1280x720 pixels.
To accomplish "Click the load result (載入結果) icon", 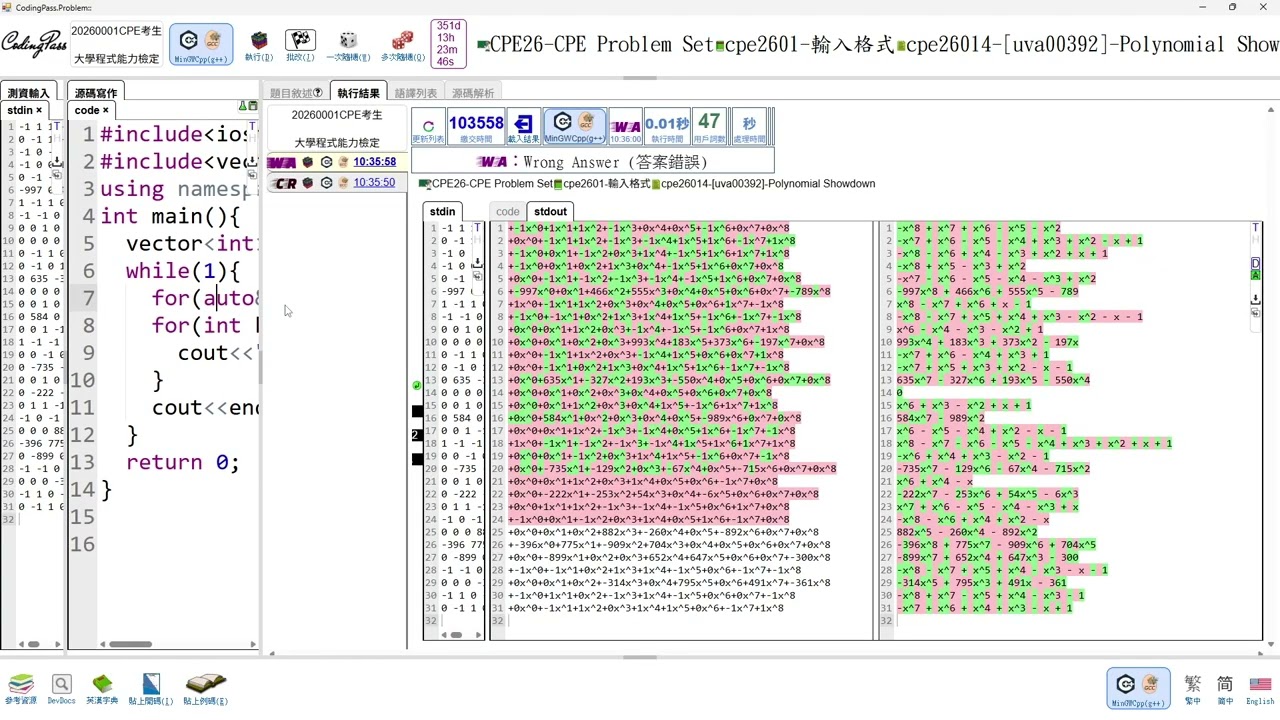I will (523, 128).
